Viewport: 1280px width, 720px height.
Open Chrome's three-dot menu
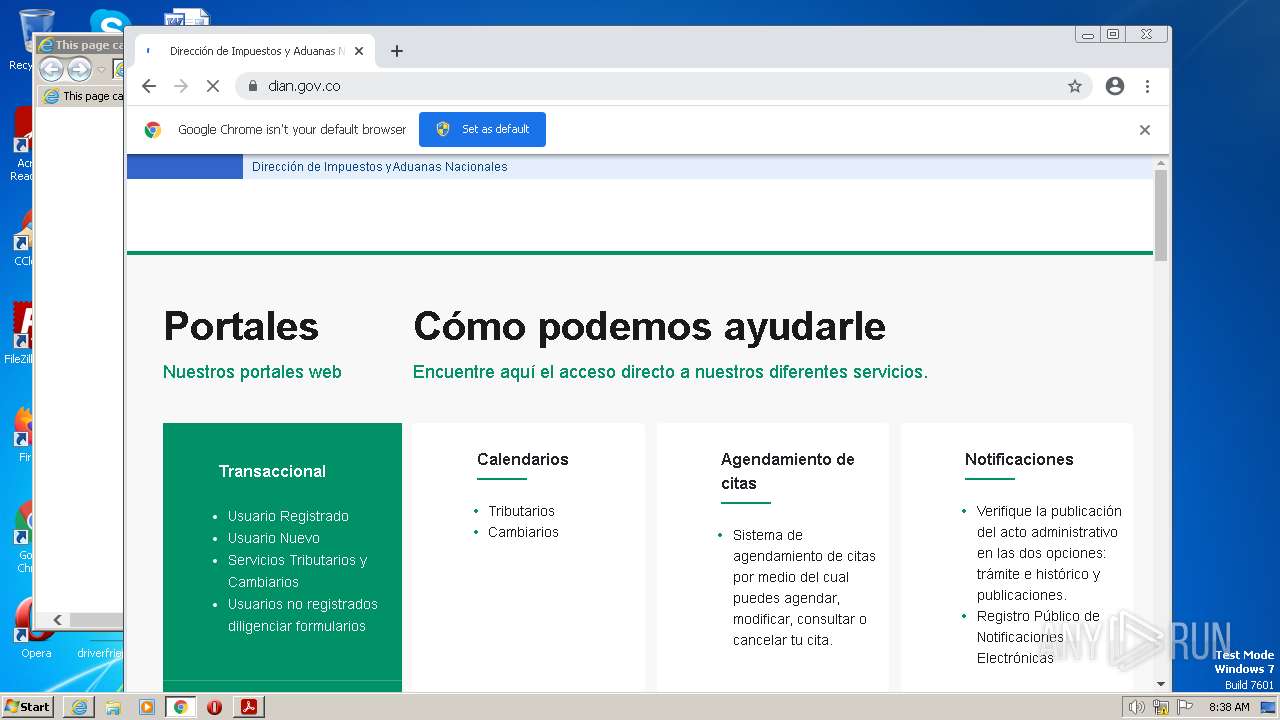[x=1147, y=86]
